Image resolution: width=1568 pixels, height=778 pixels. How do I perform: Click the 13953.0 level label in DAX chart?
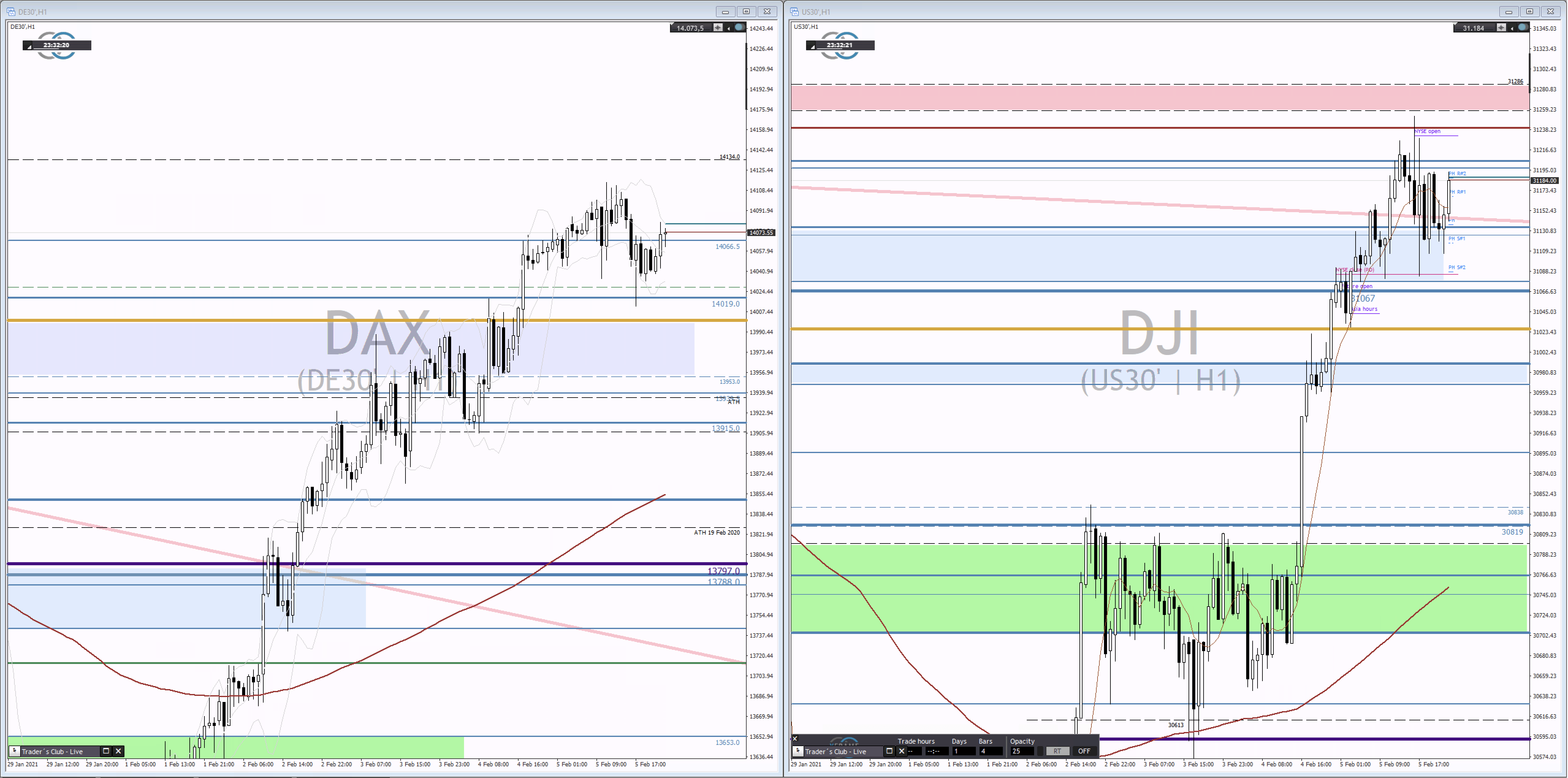point(729,382)
